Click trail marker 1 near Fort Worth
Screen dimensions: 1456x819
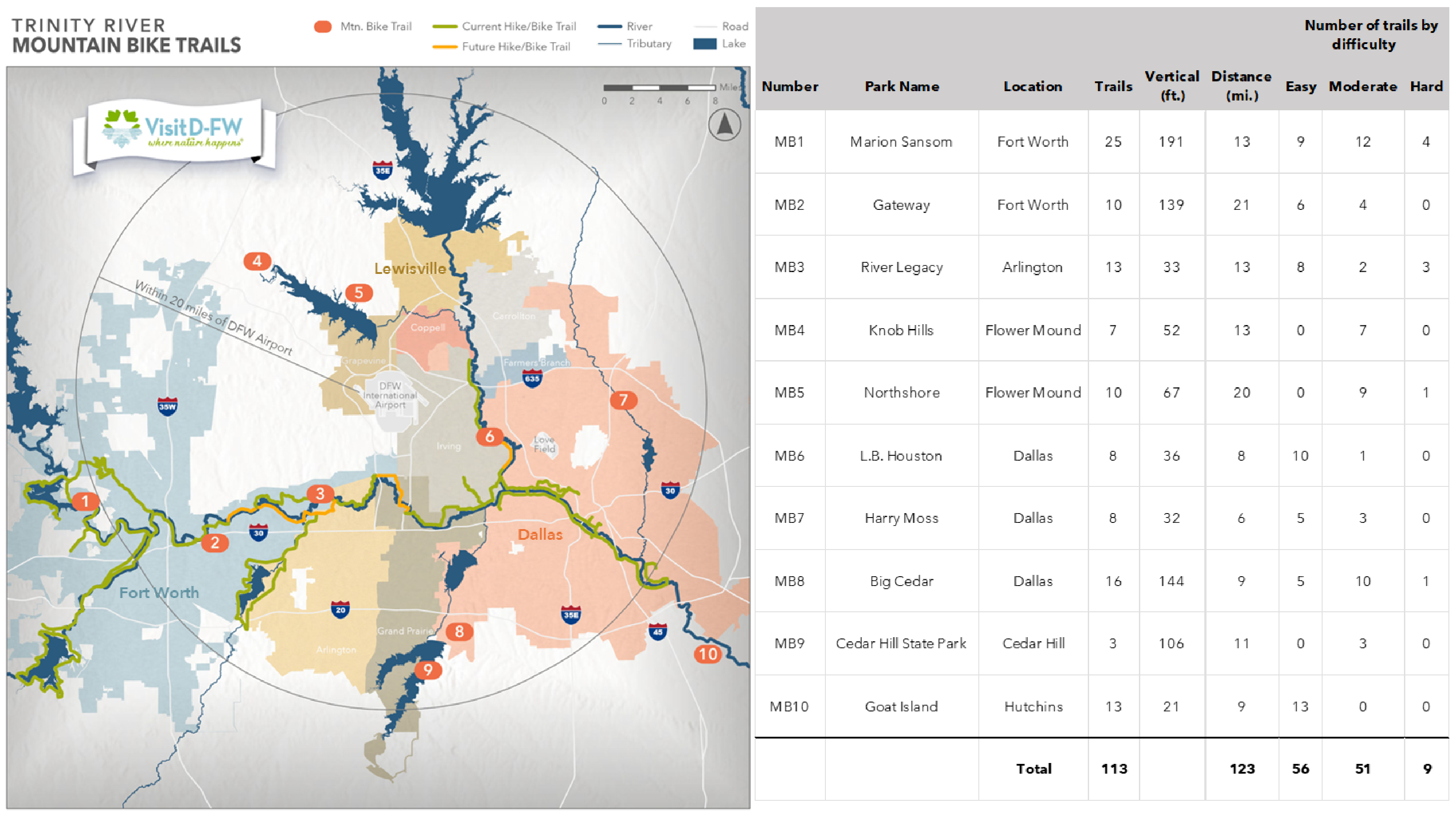click(x=85, y=502)
